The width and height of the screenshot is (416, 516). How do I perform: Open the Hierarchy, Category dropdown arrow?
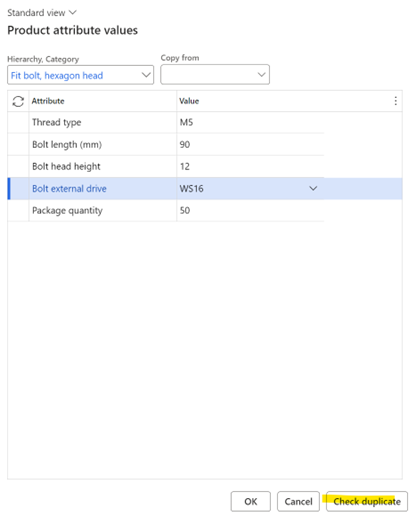click(x=146, y=75)
